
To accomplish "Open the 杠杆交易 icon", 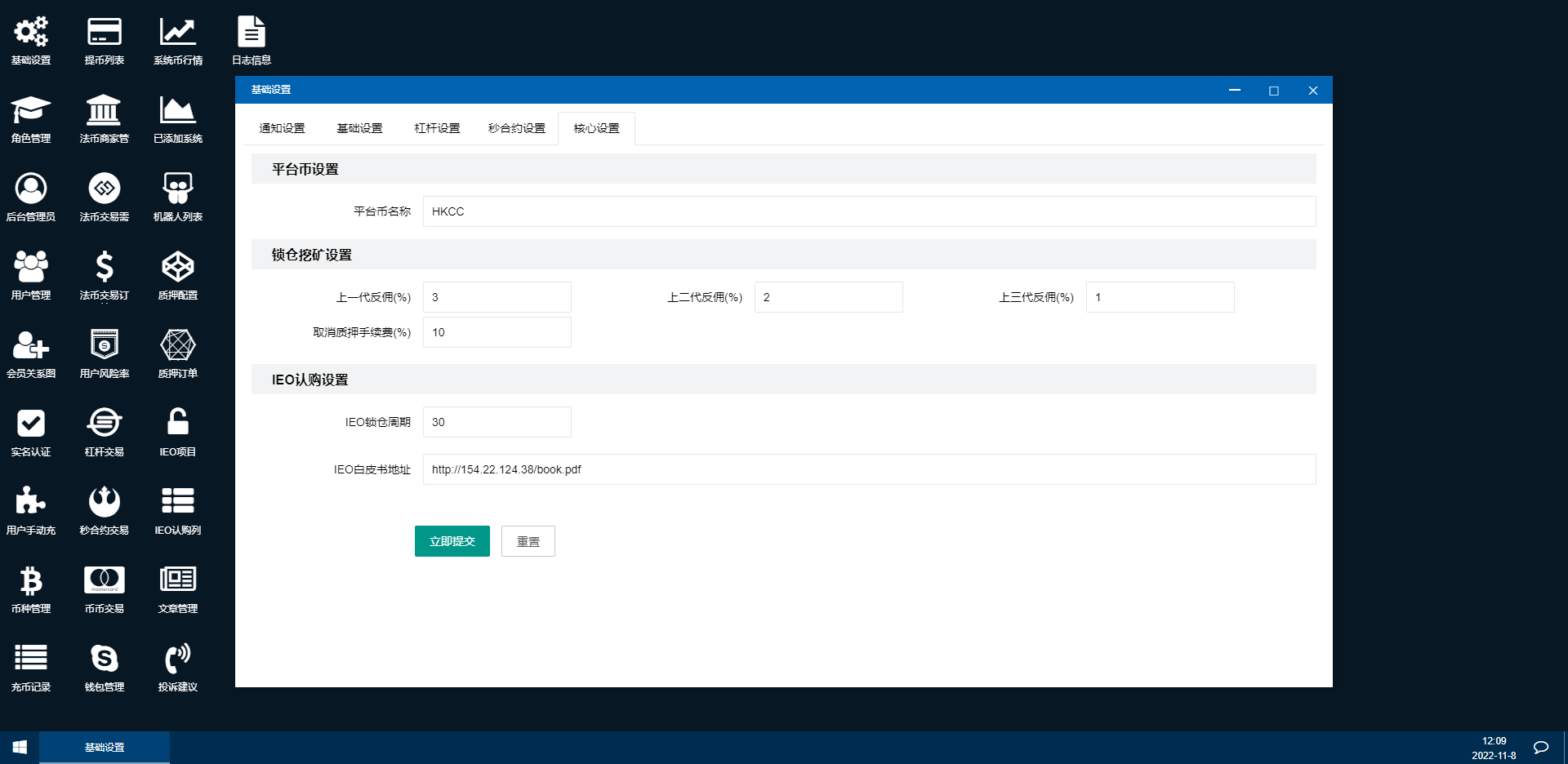I will coord(105,424).
